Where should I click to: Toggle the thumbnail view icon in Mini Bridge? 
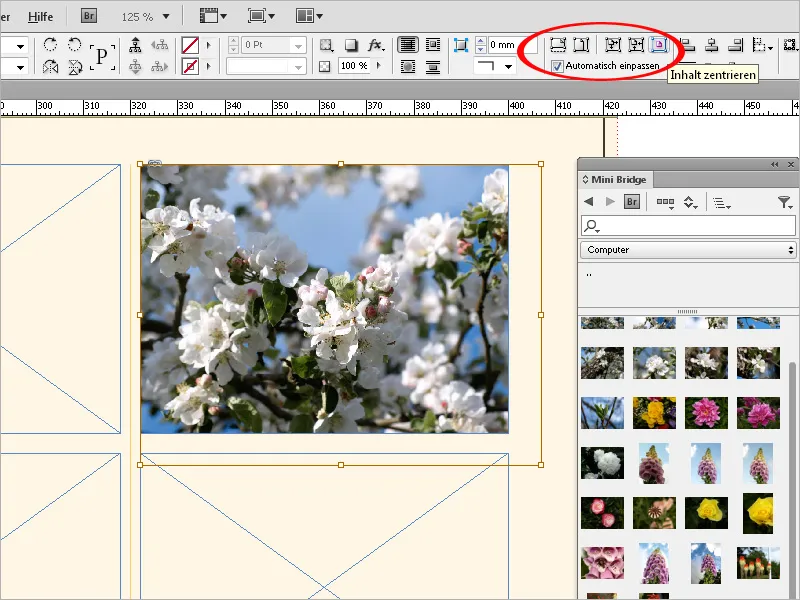[x=667, y=200]
